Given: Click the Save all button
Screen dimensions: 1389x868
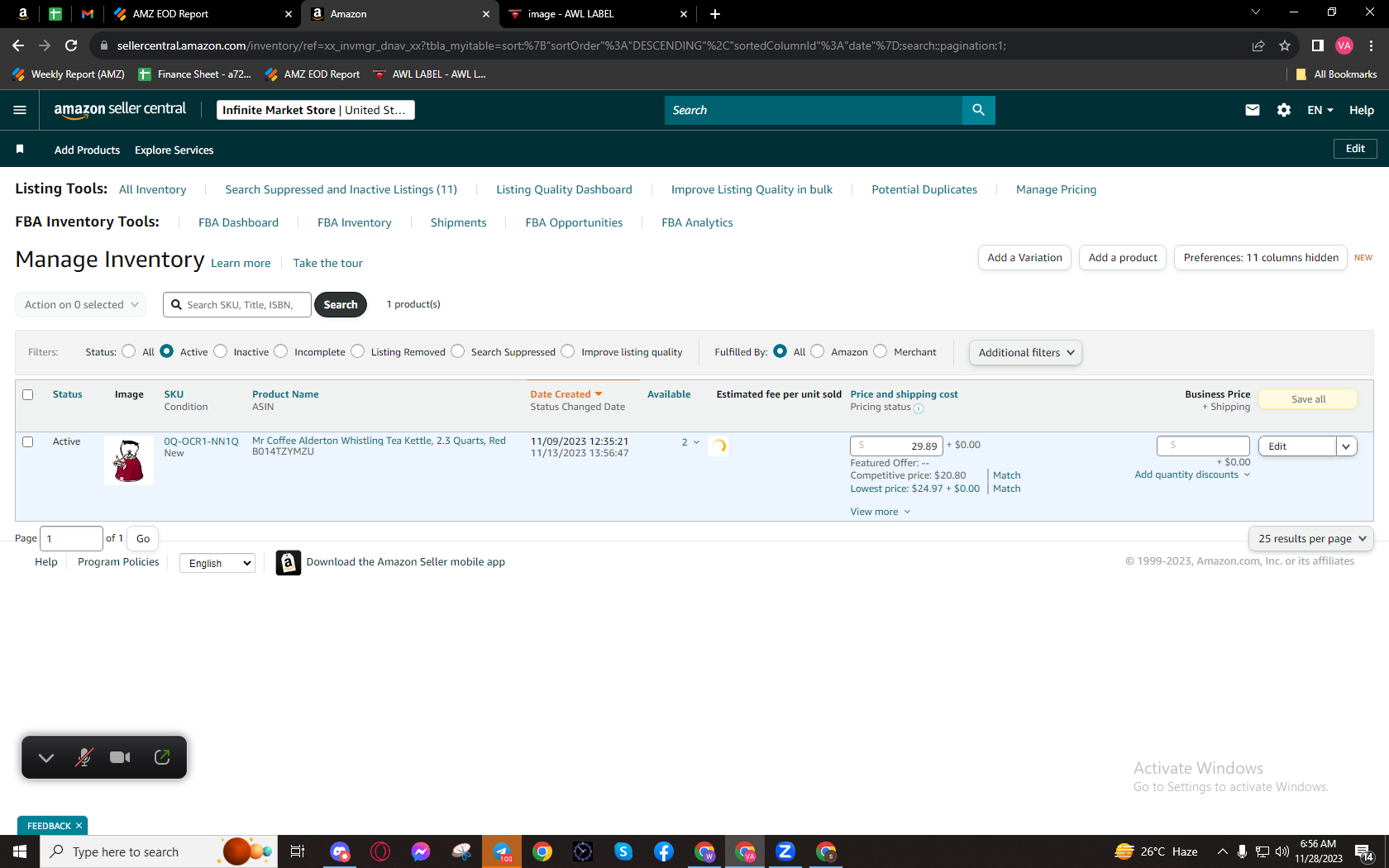Looking at the screenshot, I should pos(1308,399).
